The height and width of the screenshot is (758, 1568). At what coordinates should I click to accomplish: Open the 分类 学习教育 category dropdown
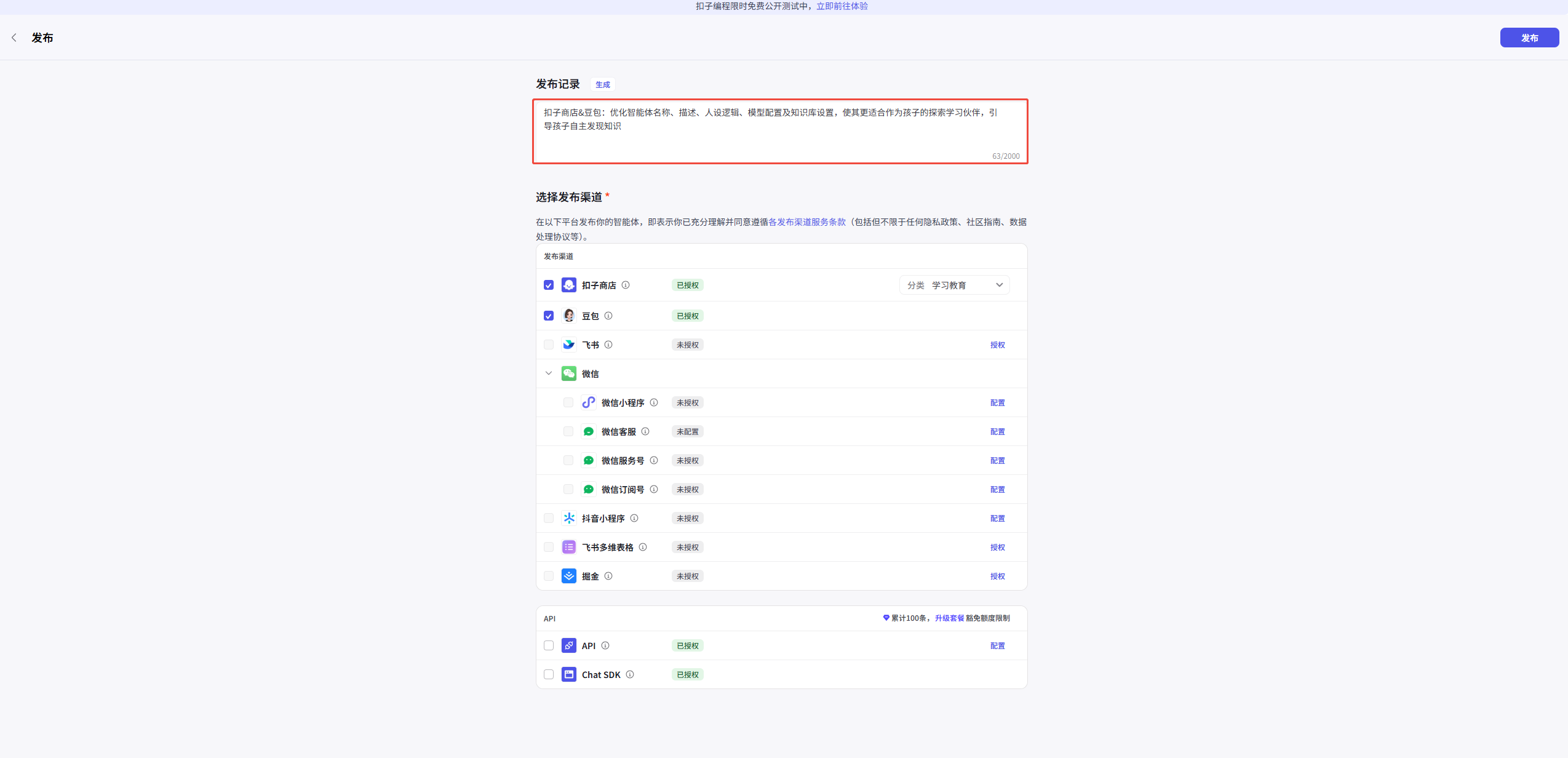point(954,285)
